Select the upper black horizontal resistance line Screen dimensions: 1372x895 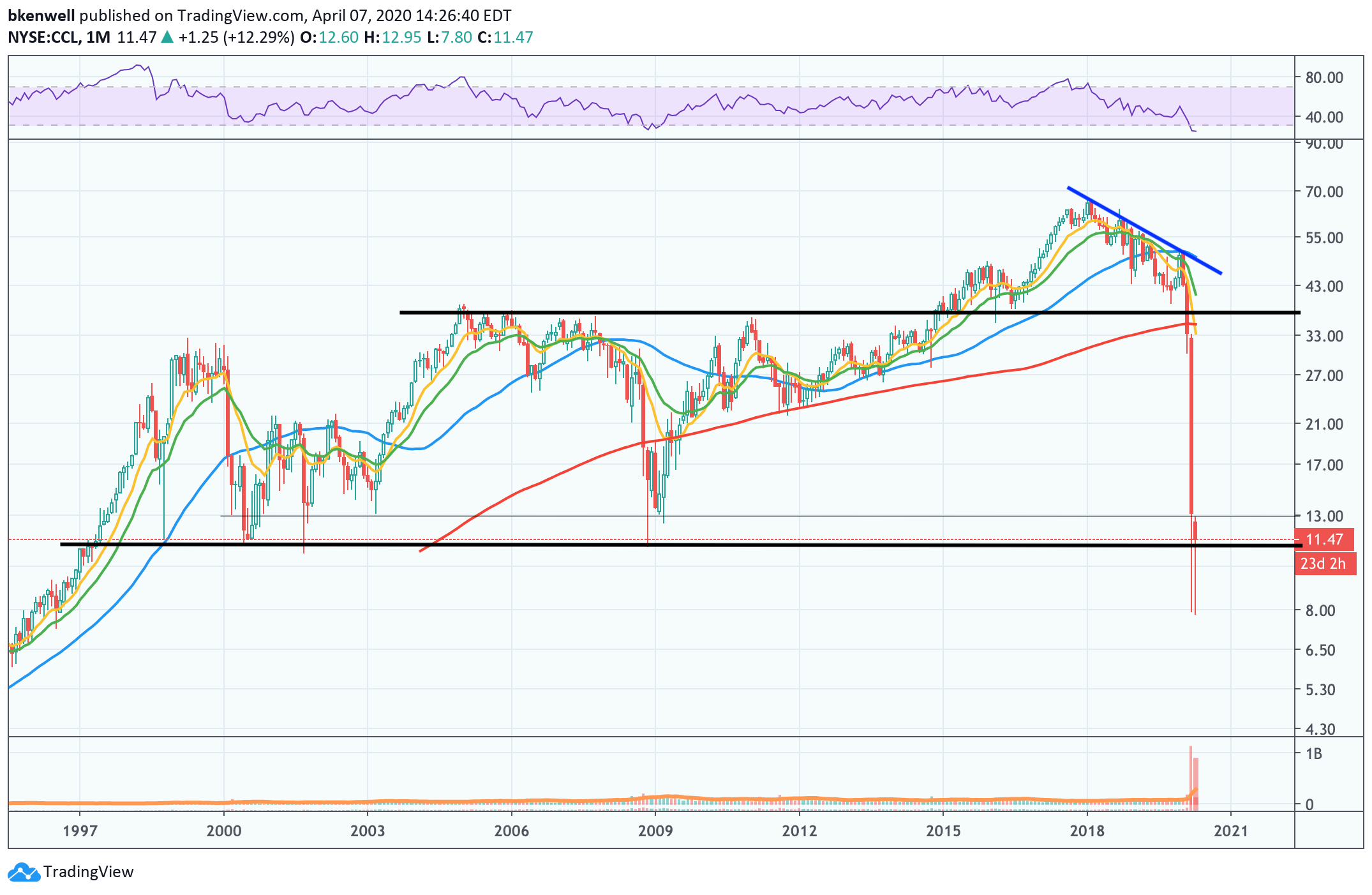click(x=702, y=312)
